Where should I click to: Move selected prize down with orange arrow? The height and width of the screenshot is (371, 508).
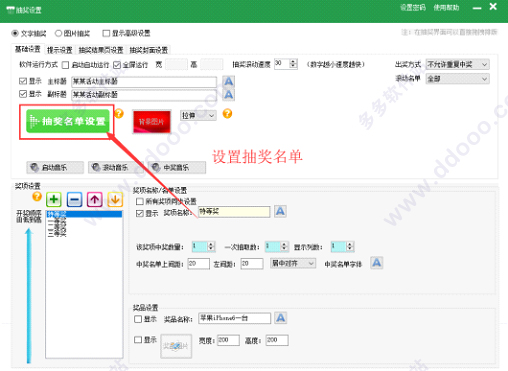coord(115,200)
